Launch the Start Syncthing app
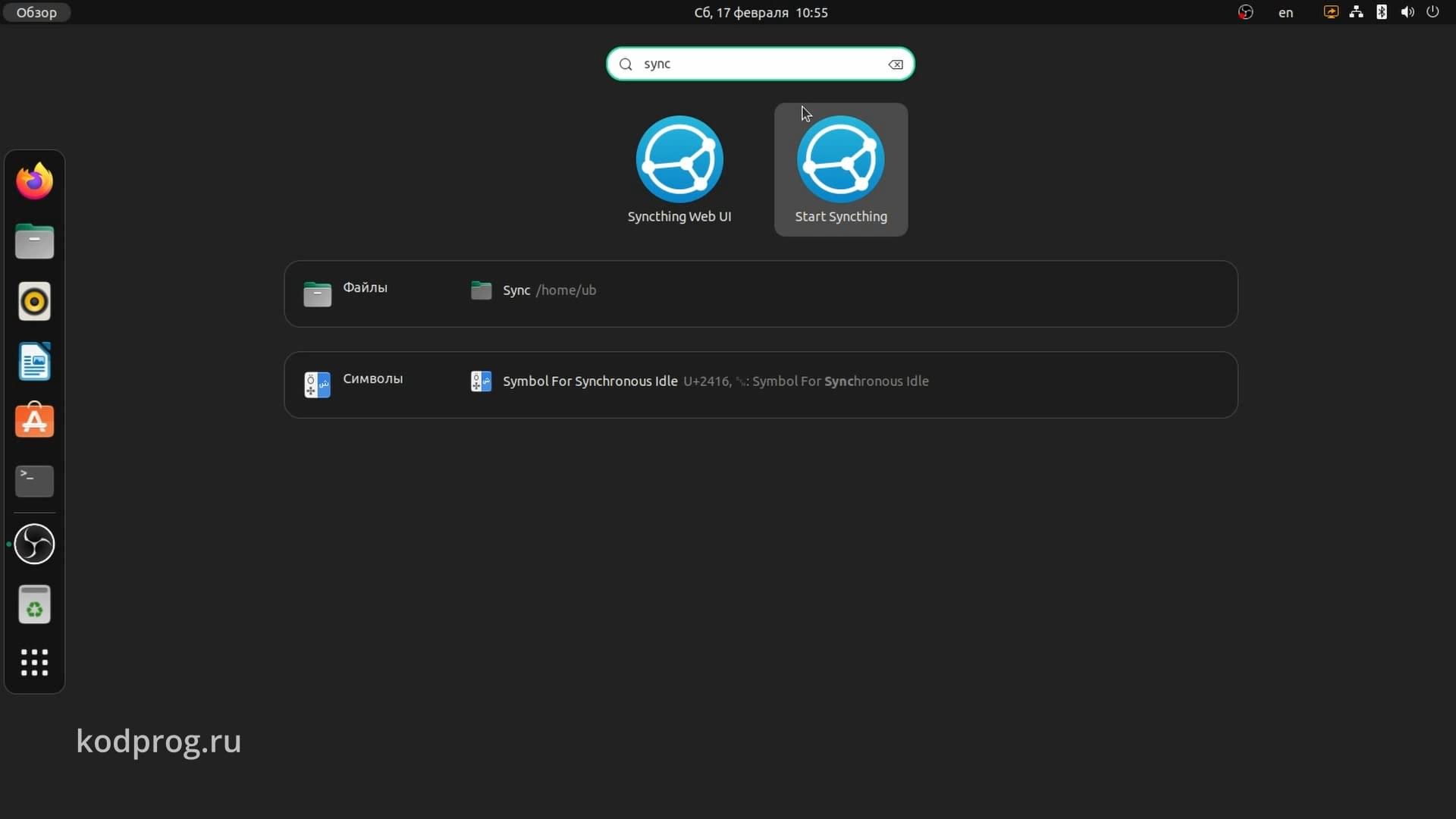This screenshot has height=819, width=1456. click(841, 170)
